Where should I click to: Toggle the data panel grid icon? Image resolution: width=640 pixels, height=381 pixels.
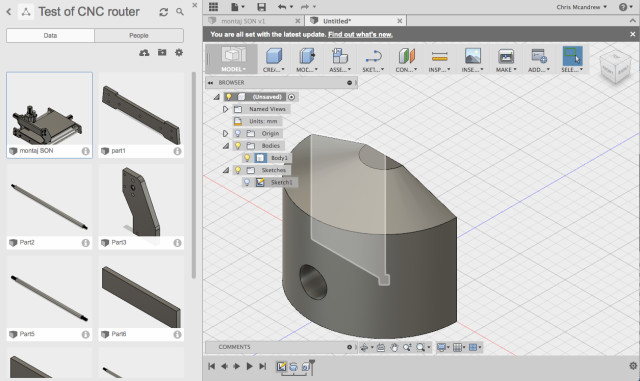point(213,7)
